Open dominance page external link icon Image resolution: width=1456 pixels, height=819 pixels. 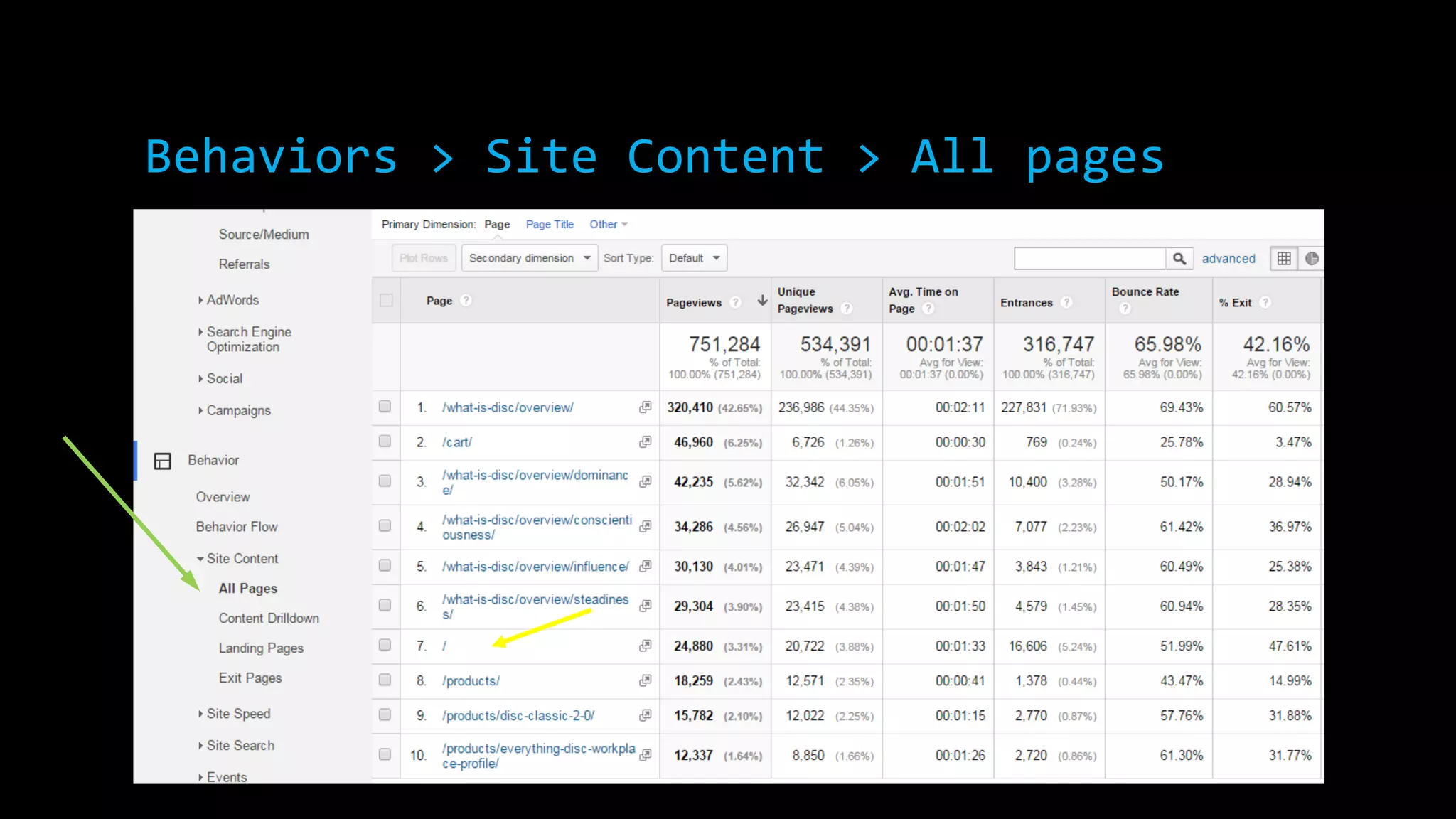tap(645, 482)
